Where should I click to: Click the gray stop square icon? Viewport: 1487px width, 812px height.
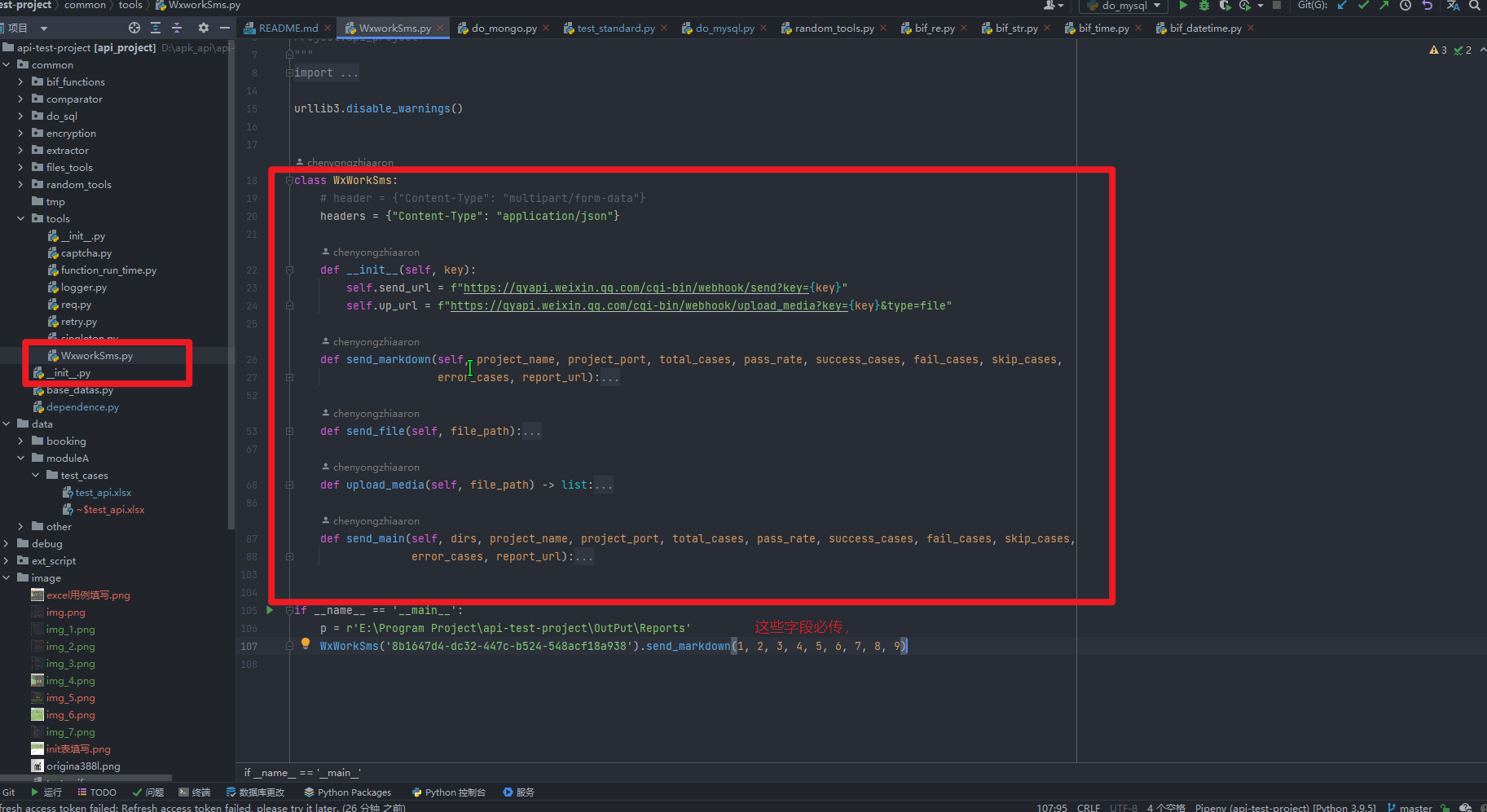pyautogui.click(x=1277, y=5)
